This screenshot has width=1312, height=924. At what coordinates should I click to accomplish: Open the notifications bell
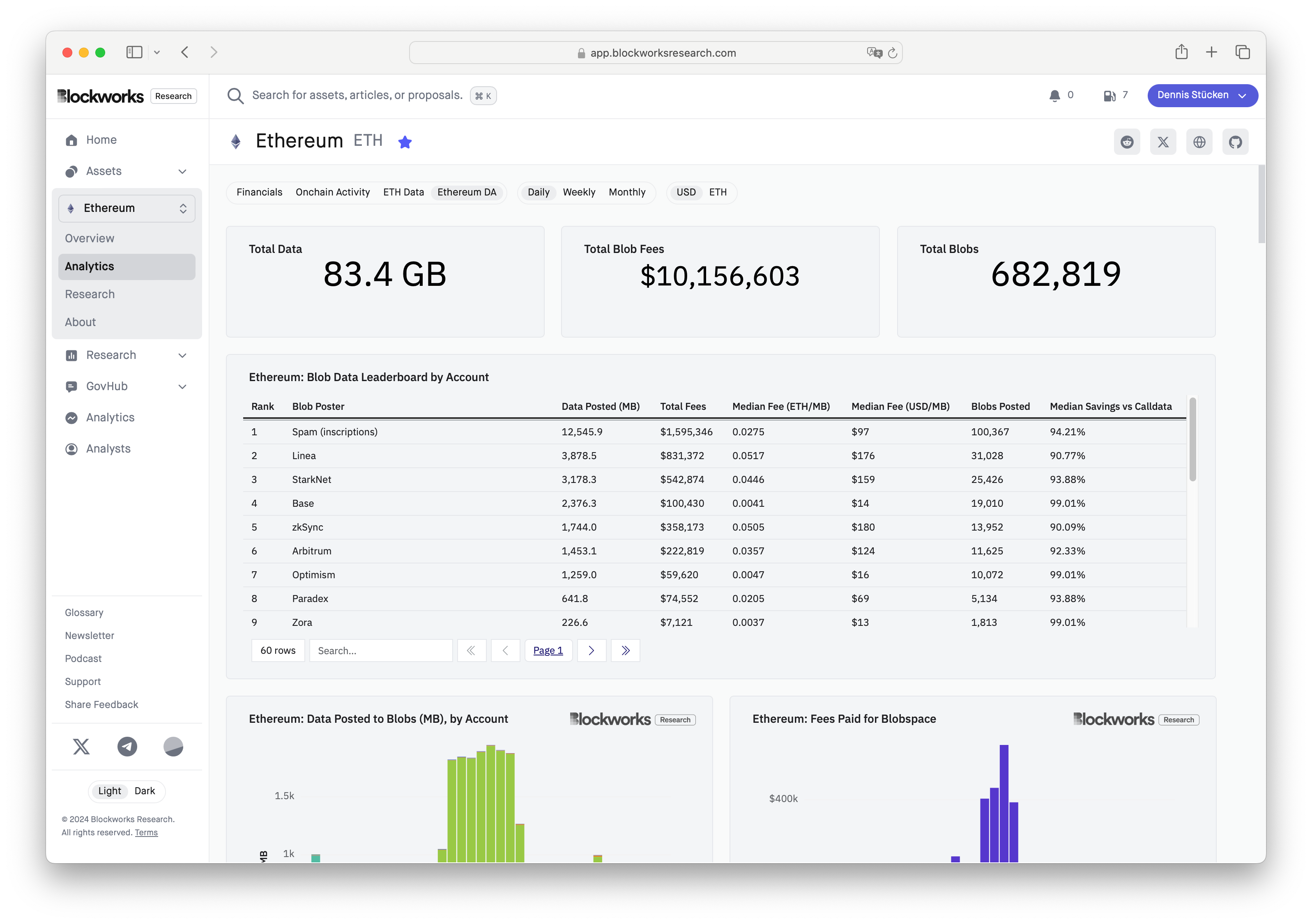[1054, 95]
